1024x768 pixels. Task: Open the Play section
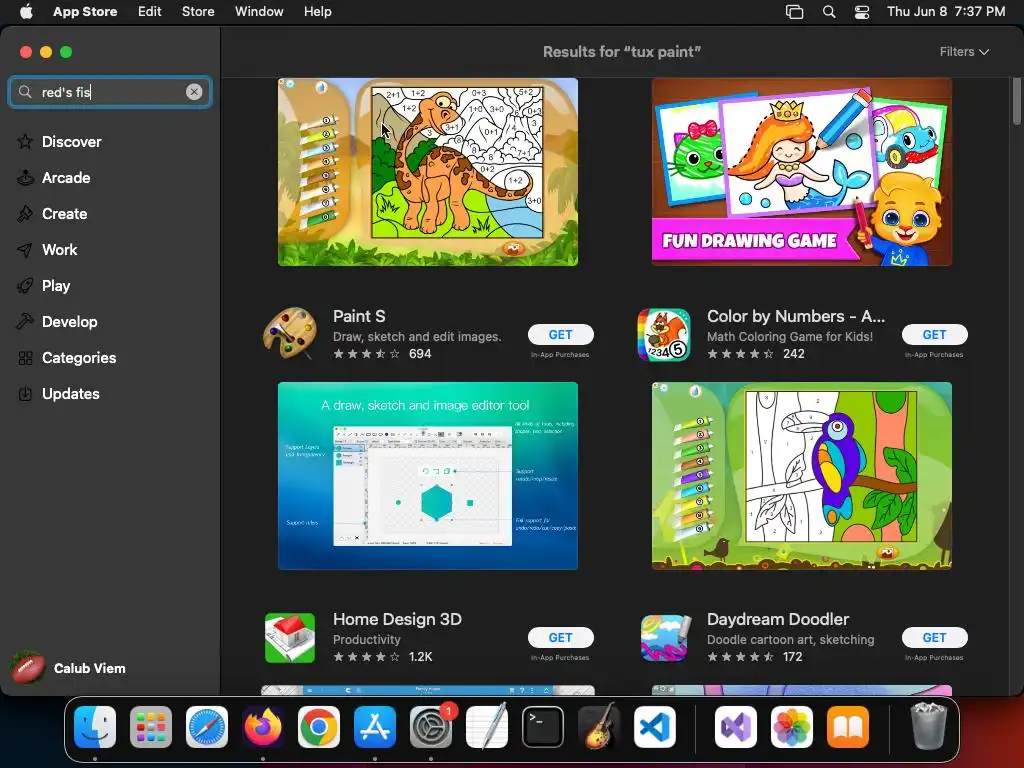tap(56, 285)
